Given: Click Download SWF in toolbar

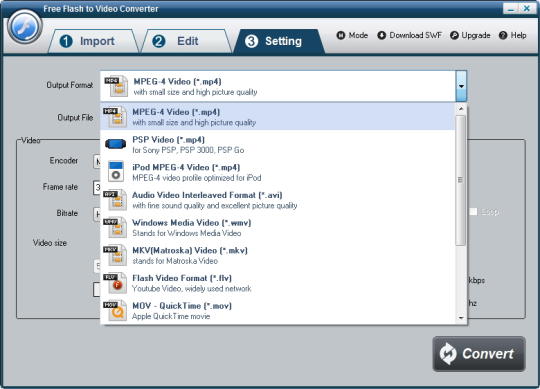Looking at the screenshot, I should click(409, 35).
